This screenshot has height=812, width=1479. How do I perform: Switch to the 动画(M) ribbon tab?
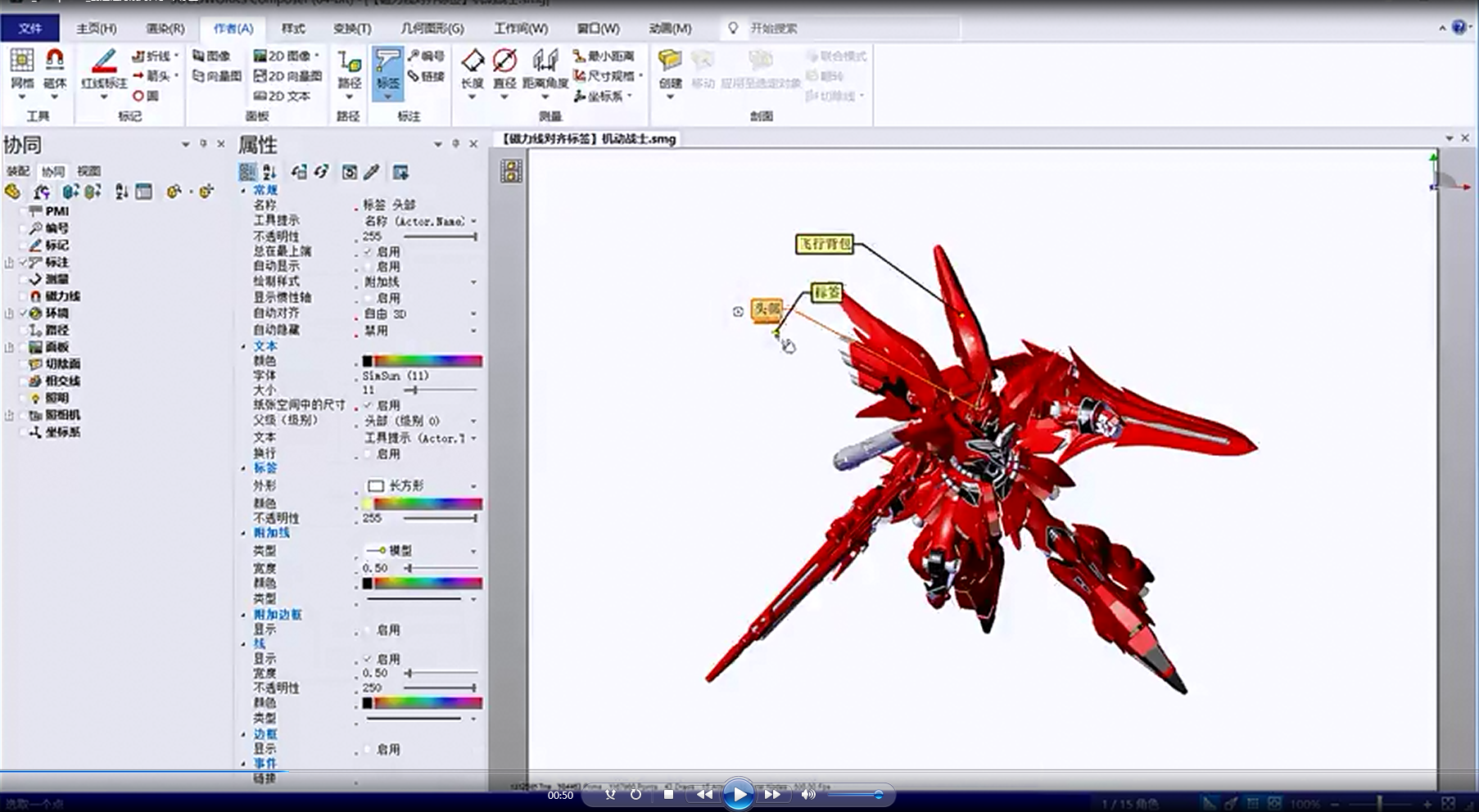(x=670, y=28)
